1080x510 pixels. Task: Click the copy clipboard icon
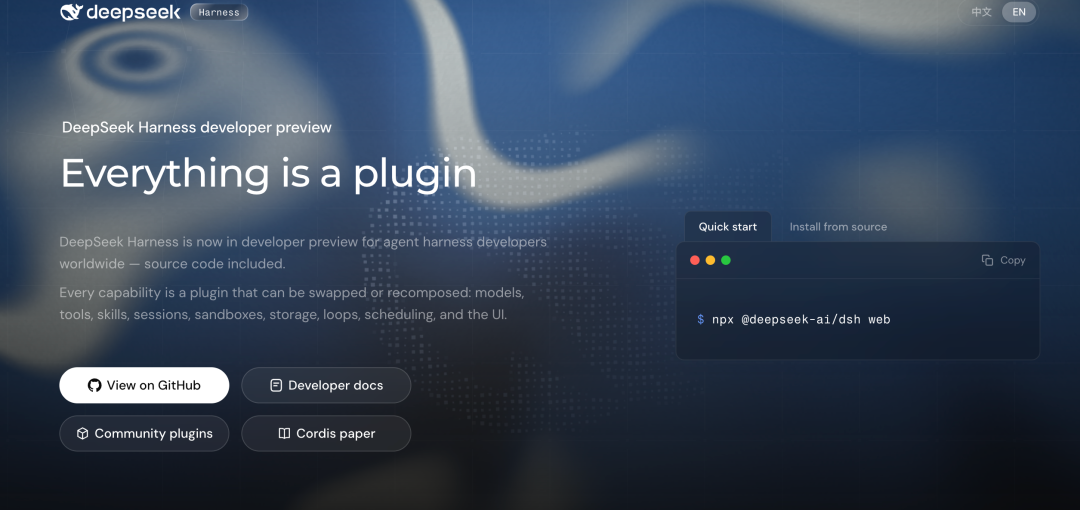987,261
